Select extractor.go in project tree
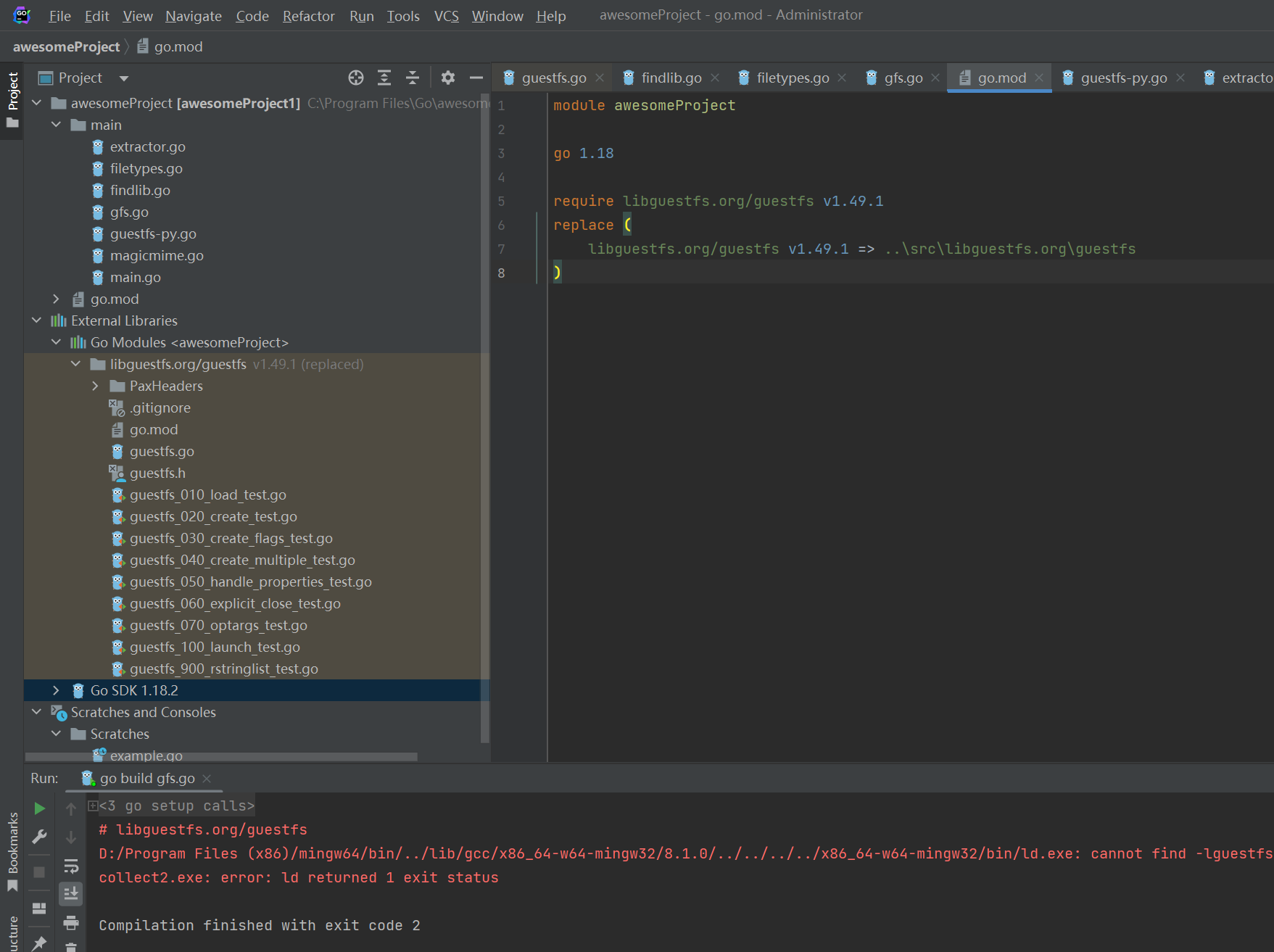The height and width of the screenshot is (952, 1274). click(148, 146)
